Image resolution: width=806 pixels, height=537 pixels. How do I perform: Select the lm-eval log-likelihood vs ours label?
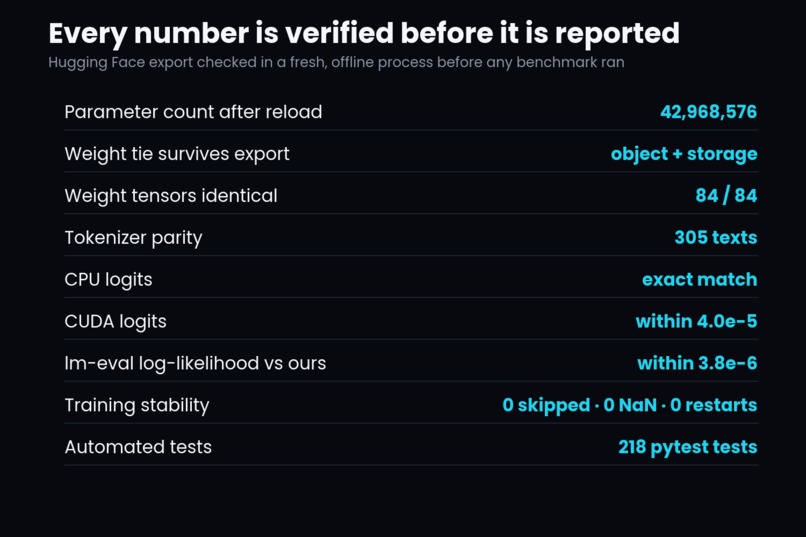[195, 364]
